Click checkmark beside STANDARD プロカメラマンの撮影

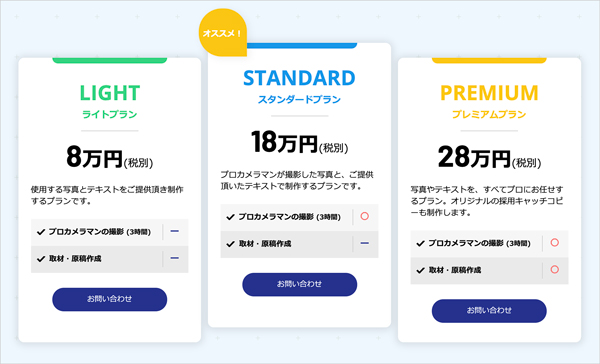point(230,217)
